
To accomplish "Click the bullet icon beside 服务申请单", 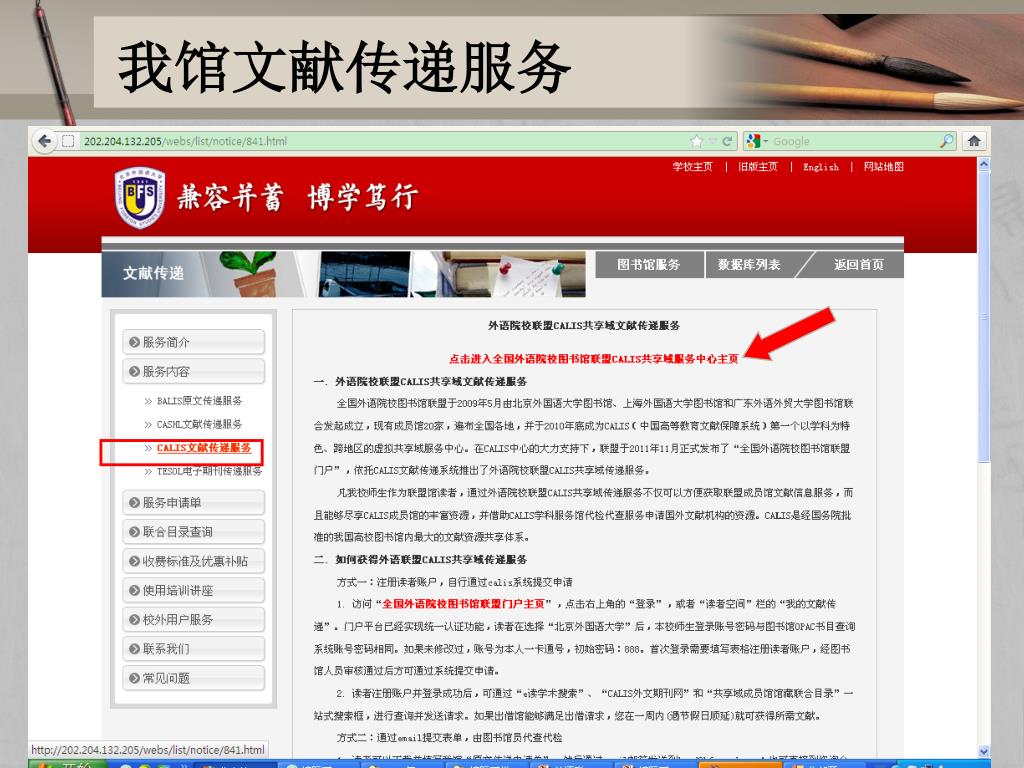I will [x=135, y=502].
